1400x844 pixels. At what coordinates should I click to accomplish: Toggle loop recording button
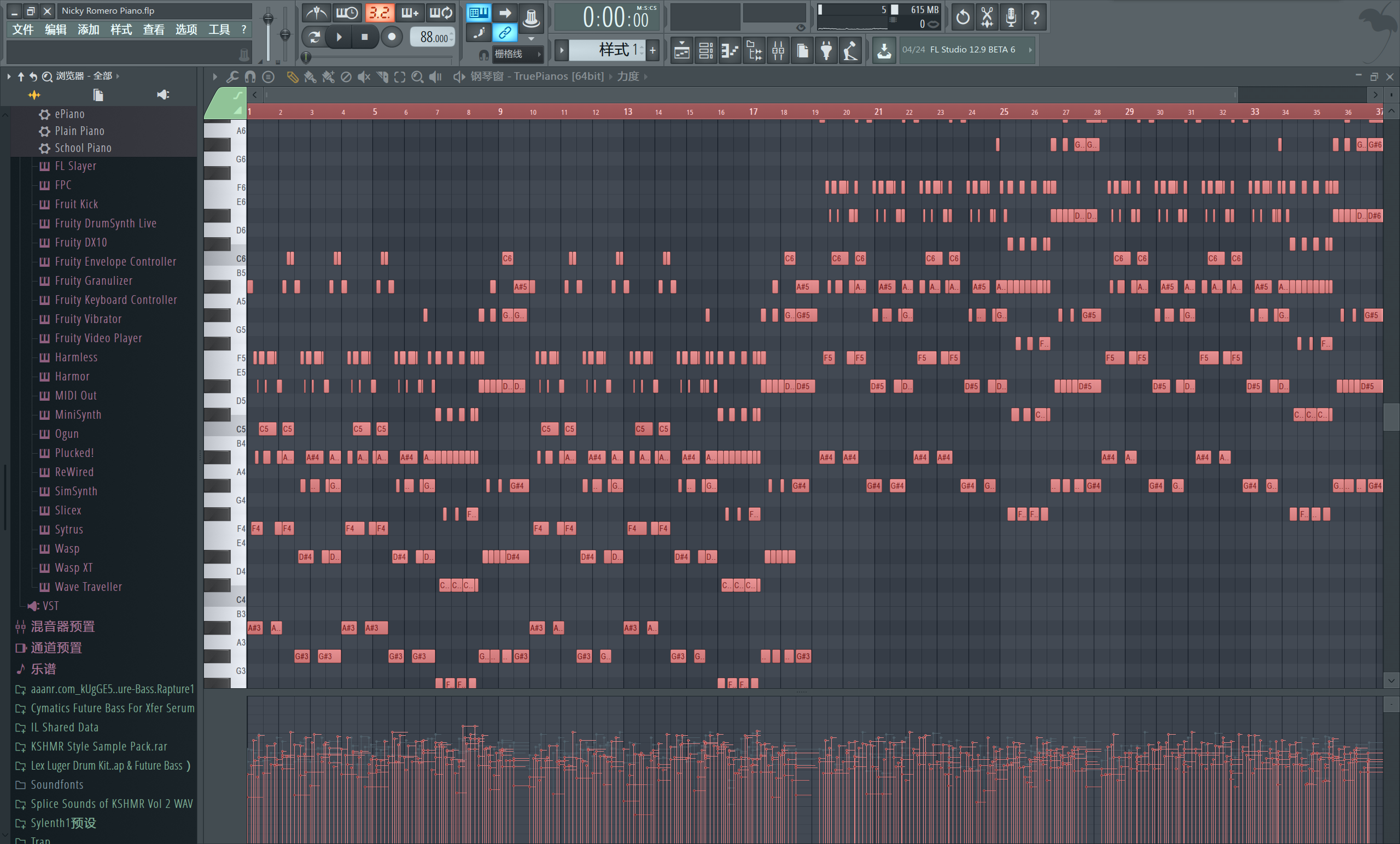[x=440, y=13]
